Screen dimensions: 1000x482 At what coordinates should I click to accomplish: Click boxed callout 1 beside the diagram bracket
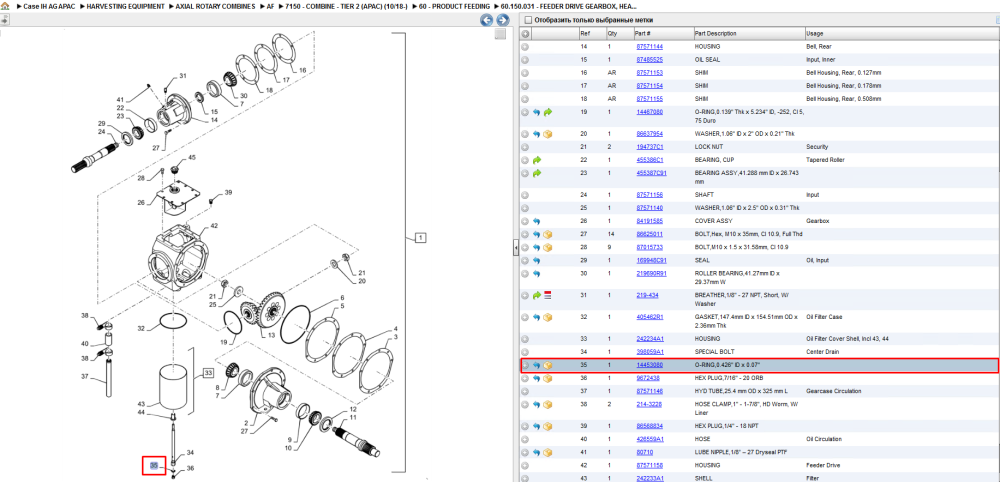pos(420,238)
